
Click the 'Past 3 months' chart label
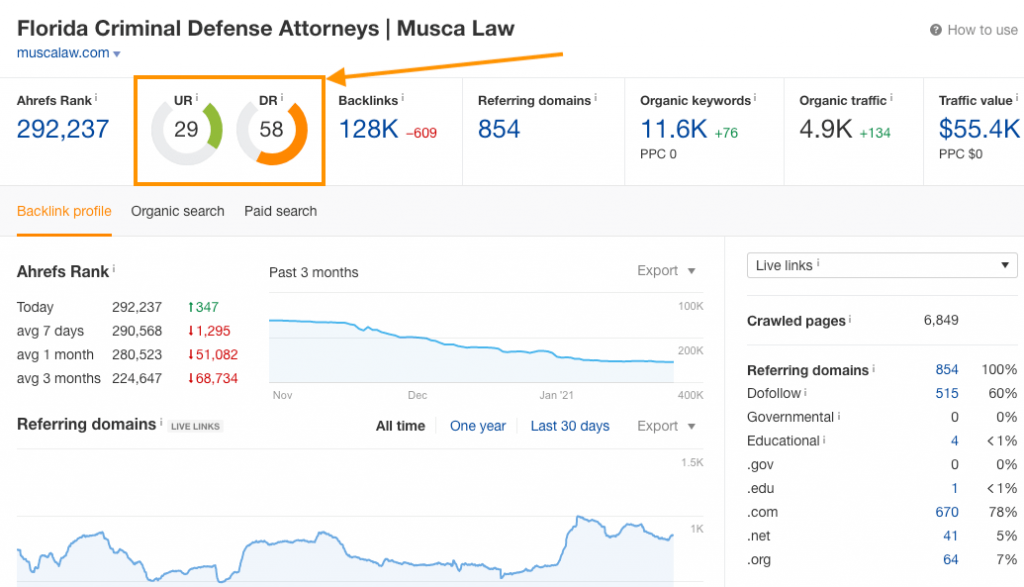point(313,272)
